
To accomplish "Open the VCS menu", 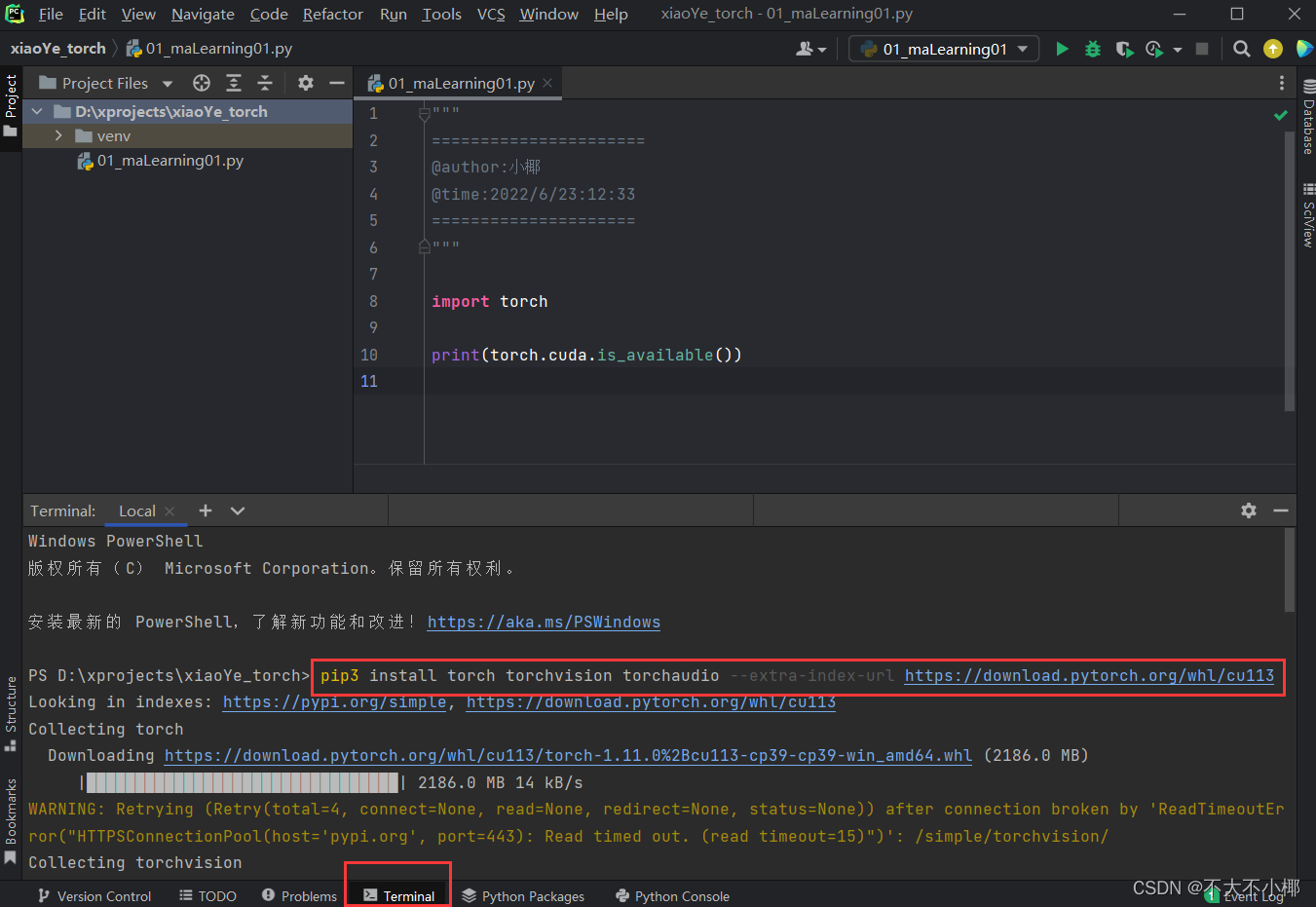I will (491, 14).
